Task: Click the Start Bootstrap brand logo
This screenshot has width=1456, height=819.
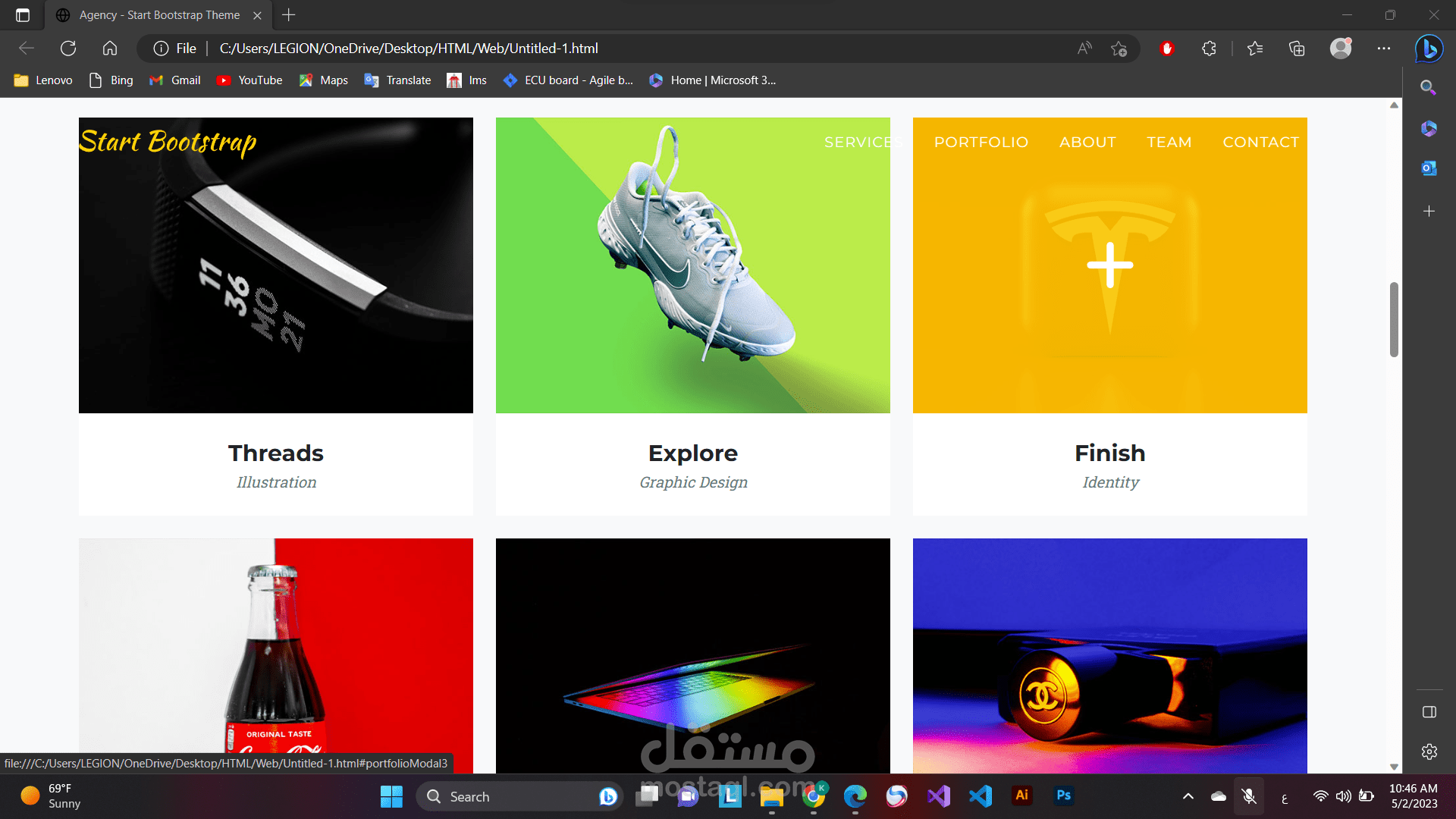Action: tap(168, 142)
